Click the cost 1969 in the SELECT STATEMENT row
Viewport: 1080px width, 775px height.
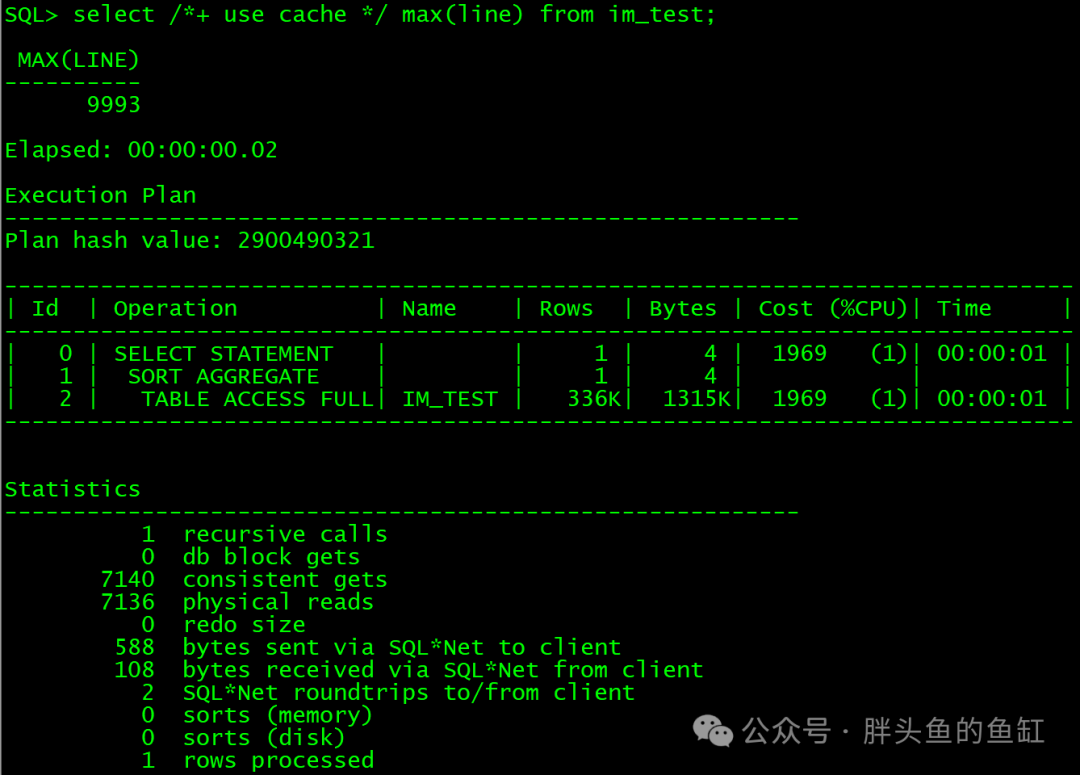click(x=799, y=353)
